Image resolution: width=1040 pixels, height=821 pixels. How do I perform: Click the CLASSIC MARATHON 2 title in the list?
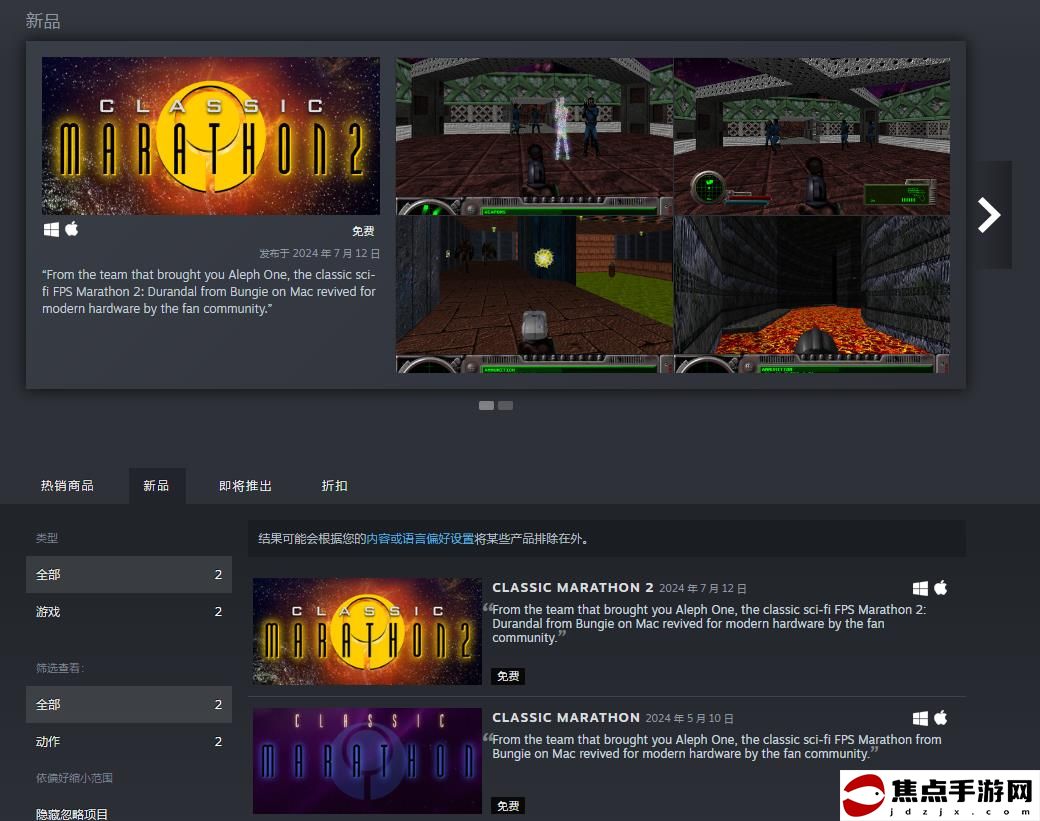point(573,588)
